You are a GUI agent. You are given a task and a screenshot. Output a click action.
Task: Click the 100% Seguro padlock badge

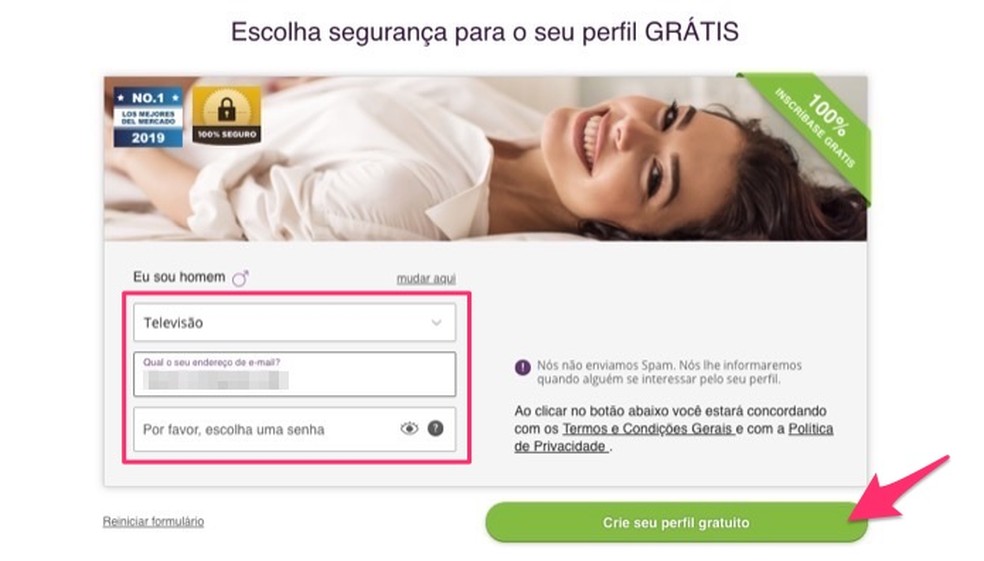[227, 115]
